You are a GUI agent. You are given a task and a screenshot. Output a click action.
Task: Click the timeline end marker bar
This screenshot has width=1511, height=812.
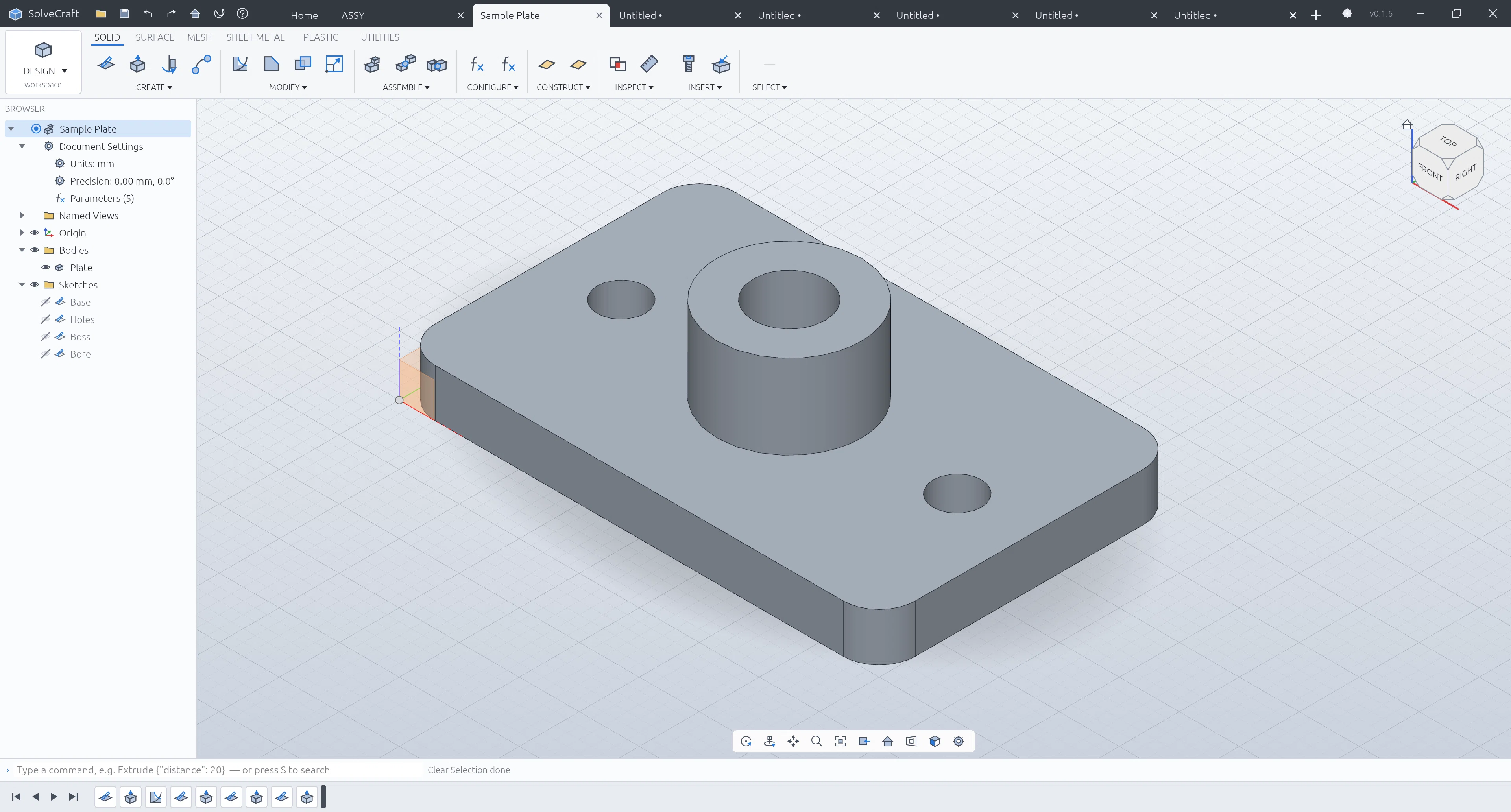point(323,797)
